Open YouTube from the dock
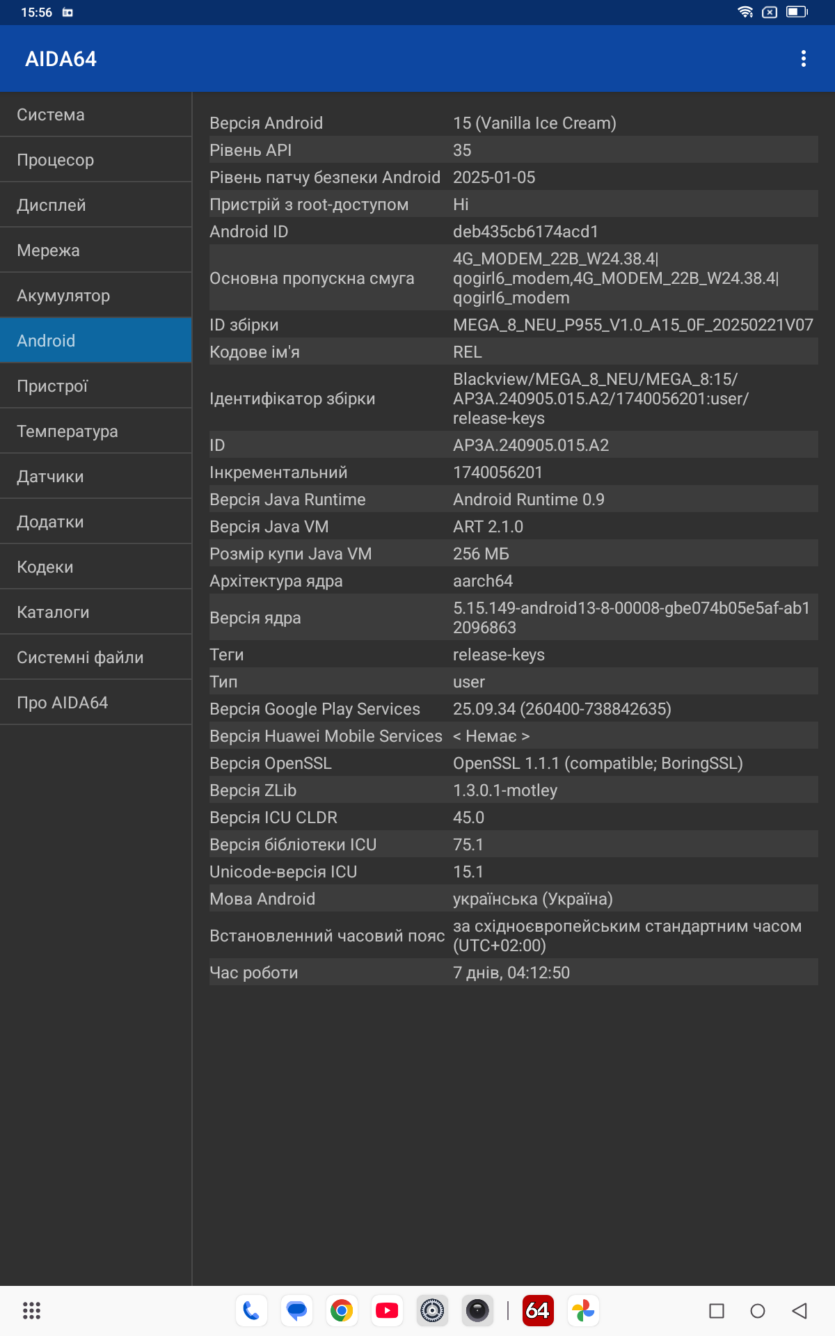The width and height of the screenshot is (835, 1336). (387, 1310)
